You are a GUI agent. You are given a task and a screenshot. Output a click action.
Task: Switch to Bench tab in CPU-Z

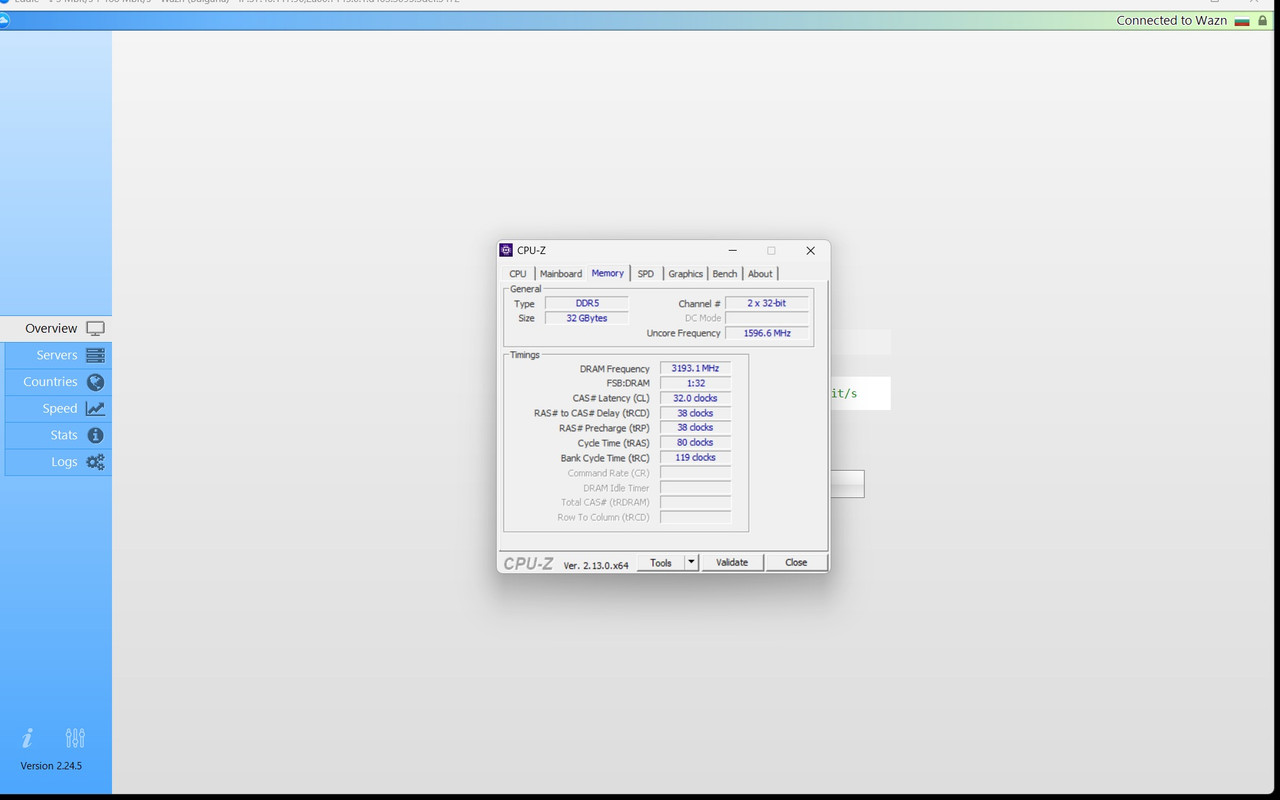click(725, 274)
